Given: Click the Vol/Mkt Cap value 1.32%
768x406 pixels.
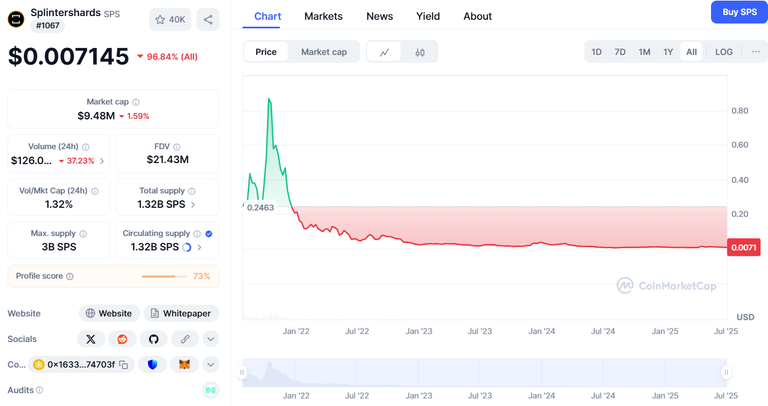Looking at the screenshot, I should click(59, 205).
